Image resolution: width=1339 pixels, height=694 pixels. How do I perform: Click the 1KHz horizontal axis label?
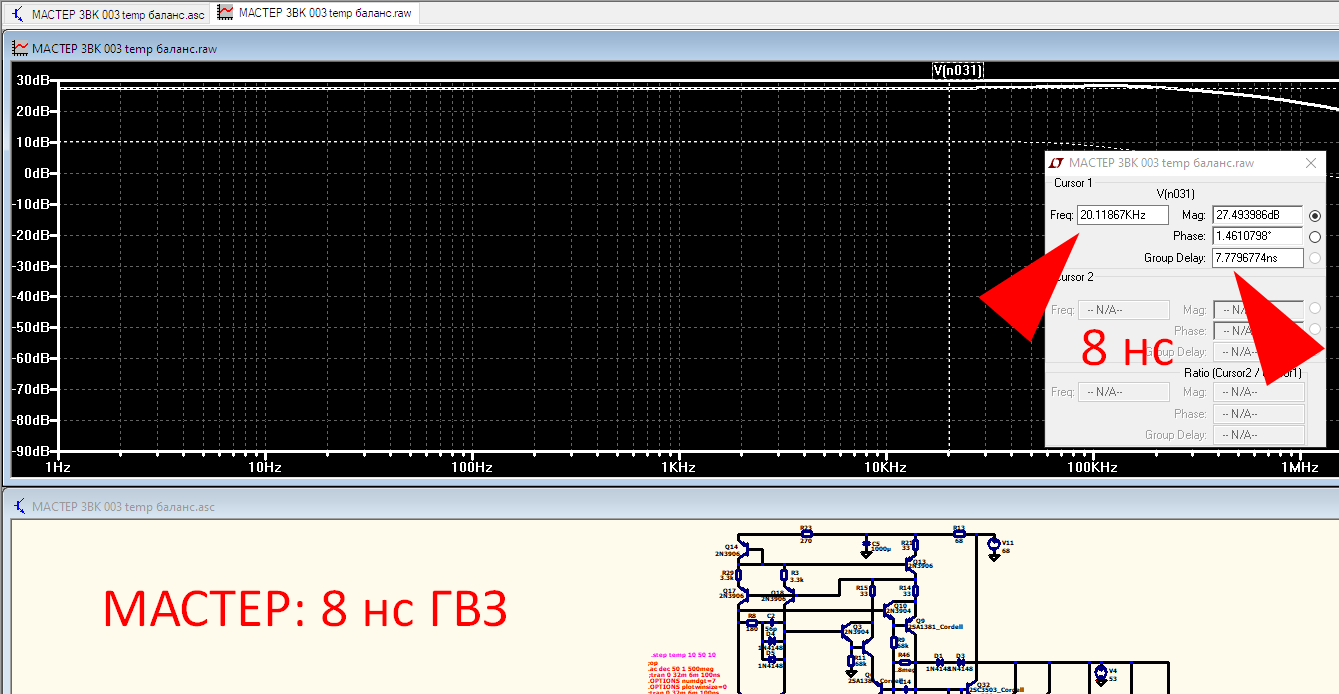point(678,467)
